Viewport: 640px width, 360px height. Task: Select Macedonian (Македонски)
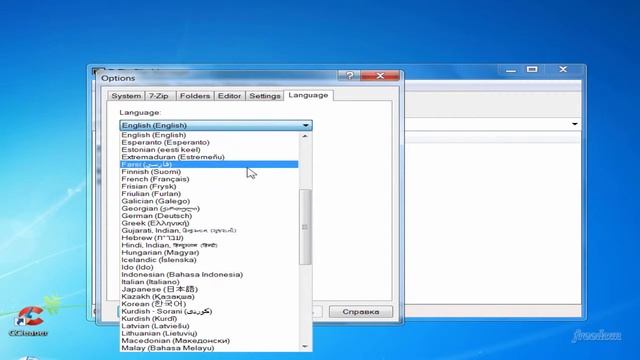click(209, 341)
